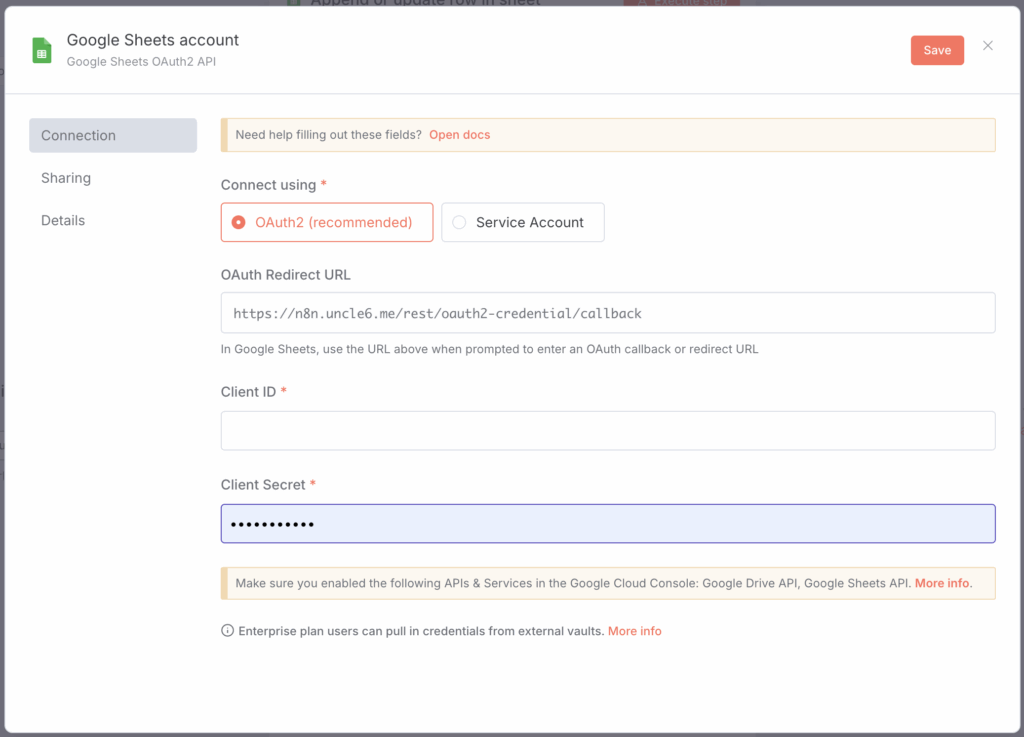Click the Connect using label
The width and height of the screenshot is (1024, 737).
268,185
